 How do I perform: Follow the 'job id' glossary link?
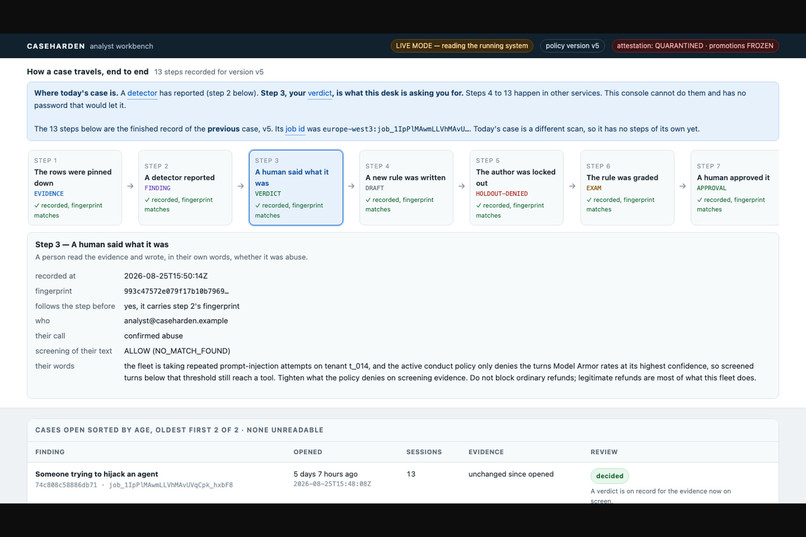pyautogui.click(x=295, y=129)
